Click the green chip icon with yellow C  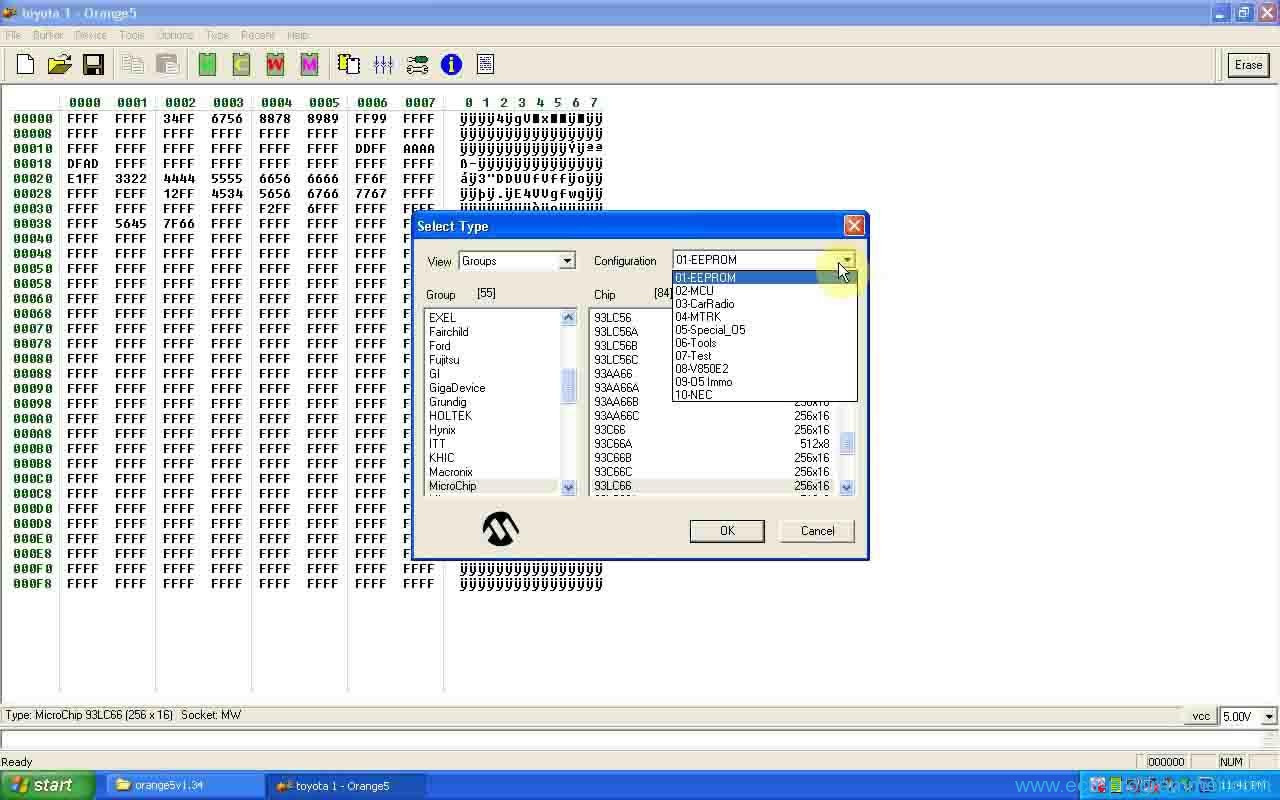click(x=241, y=65)
